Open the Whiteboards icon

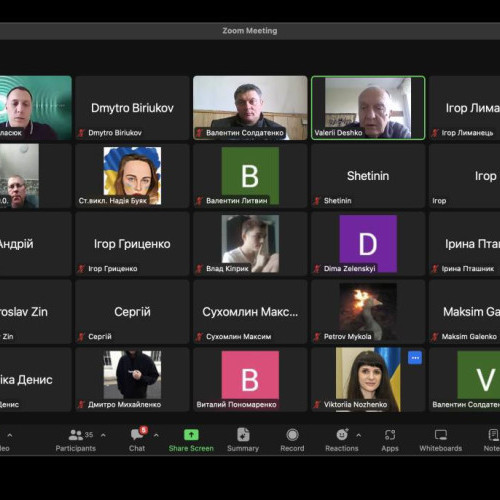pos(441,435)
